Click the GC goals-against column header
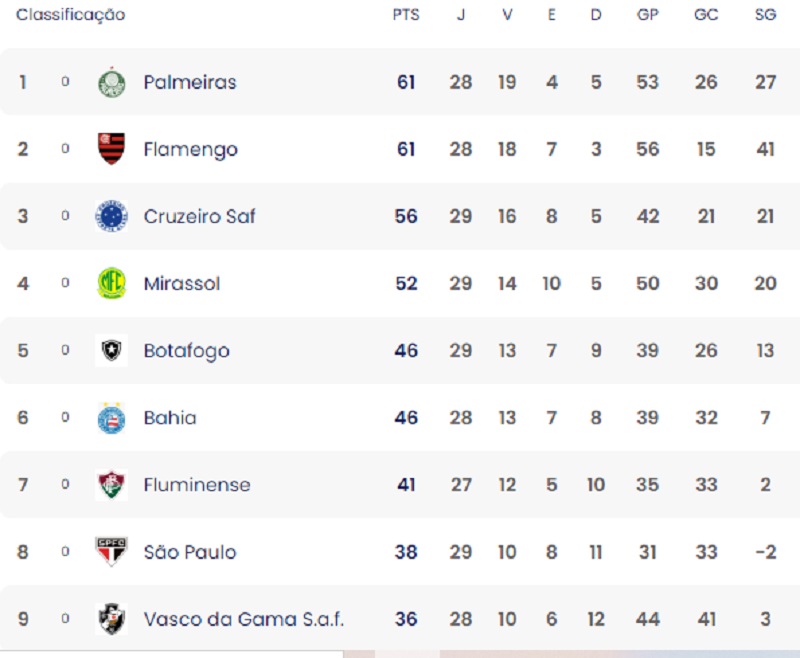Screen dimensions: 800x658 tap(707, 15)
